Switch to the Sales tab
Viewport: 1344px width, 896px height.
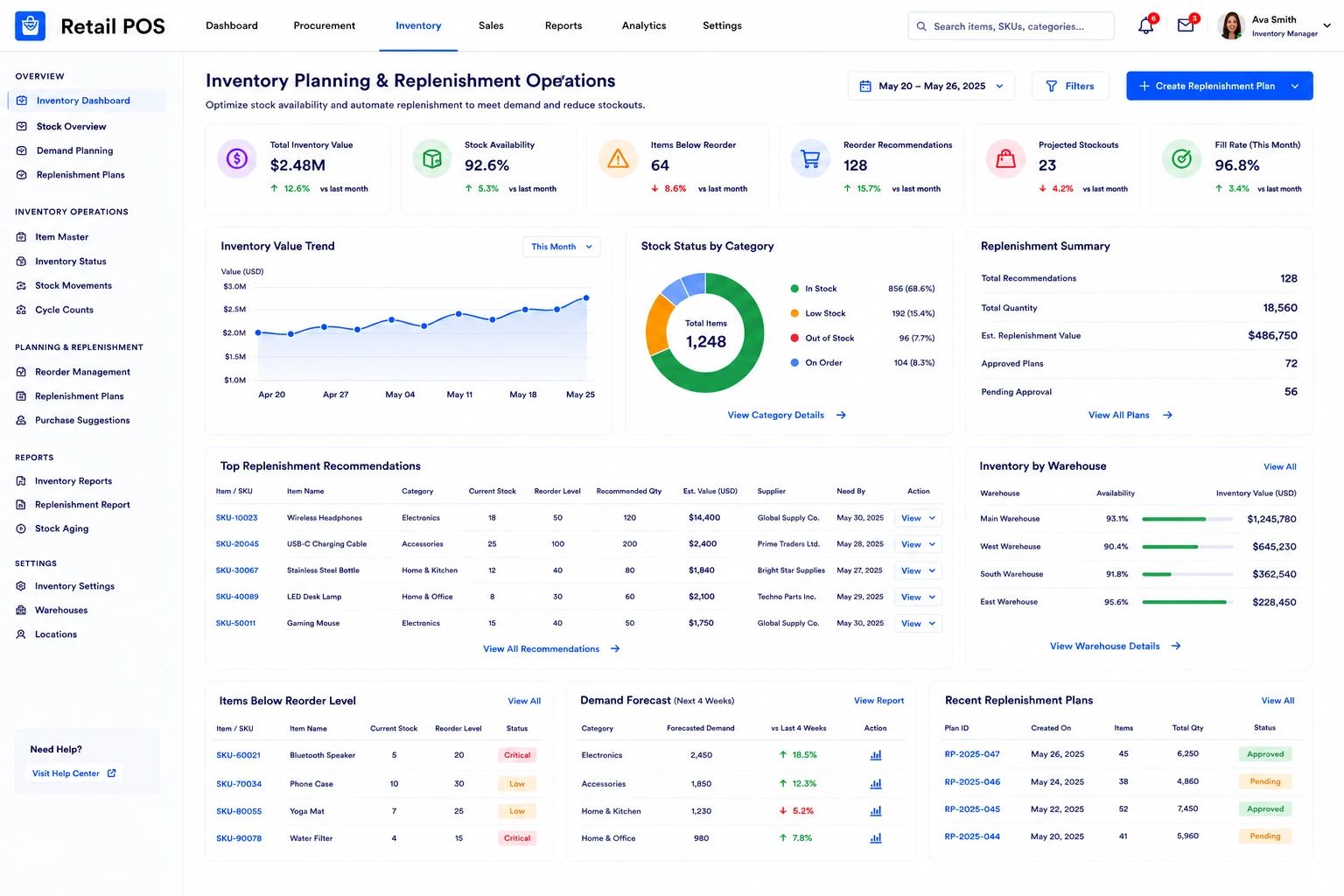pos(491,25)
